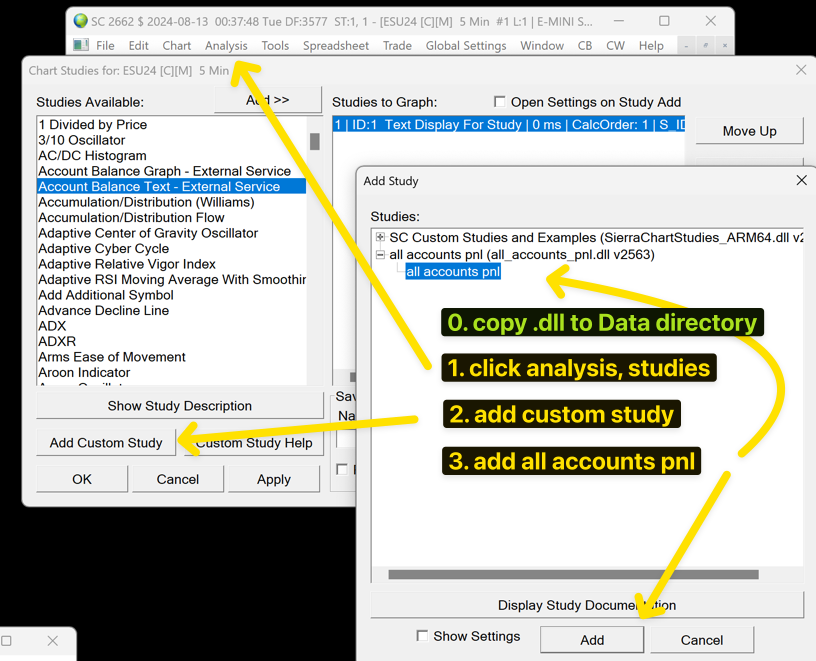Select the all accounts pnl study

point(453,272)
